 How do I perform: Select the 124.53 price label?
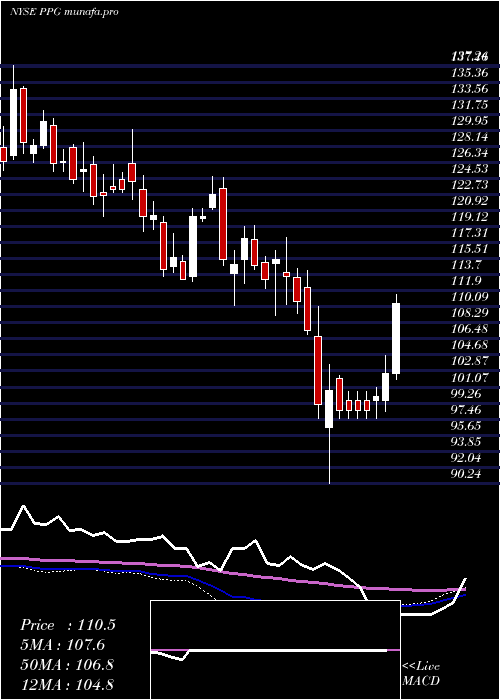coord(469,169)
